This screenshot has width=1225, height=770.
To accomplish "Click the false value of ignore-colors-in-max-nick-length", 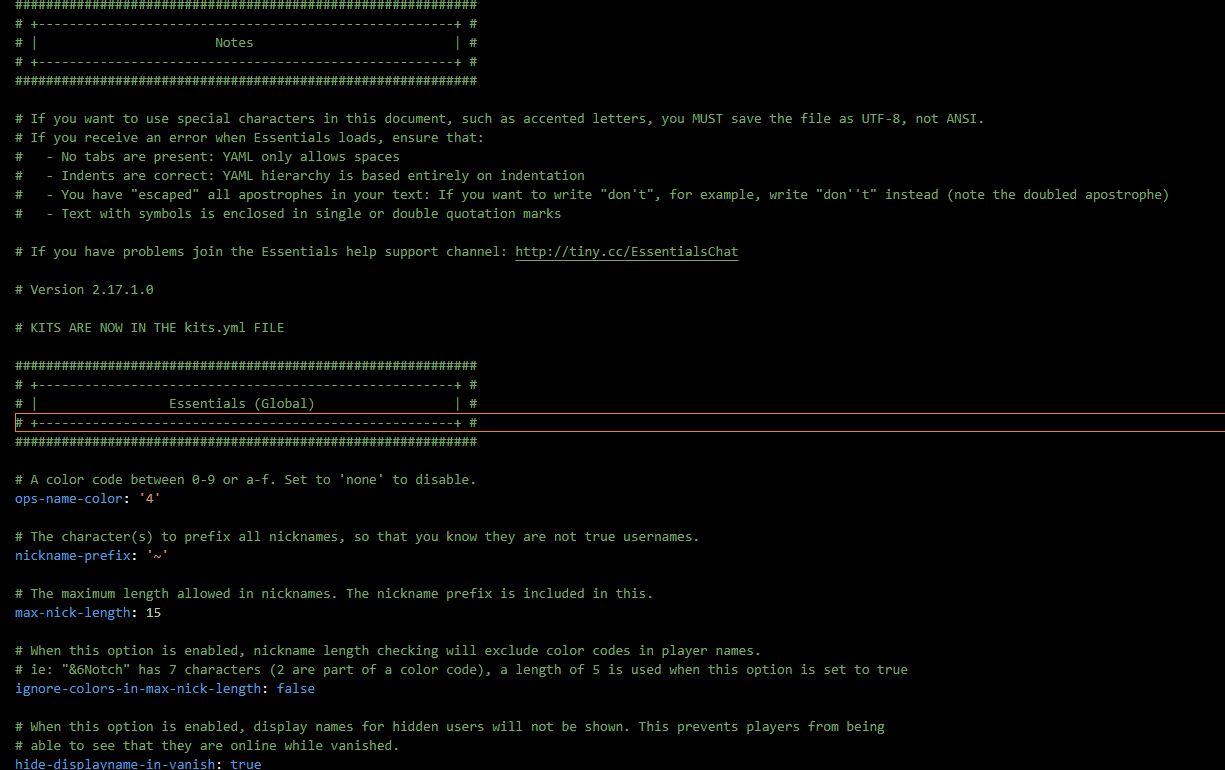I will [x=296, y=688].
